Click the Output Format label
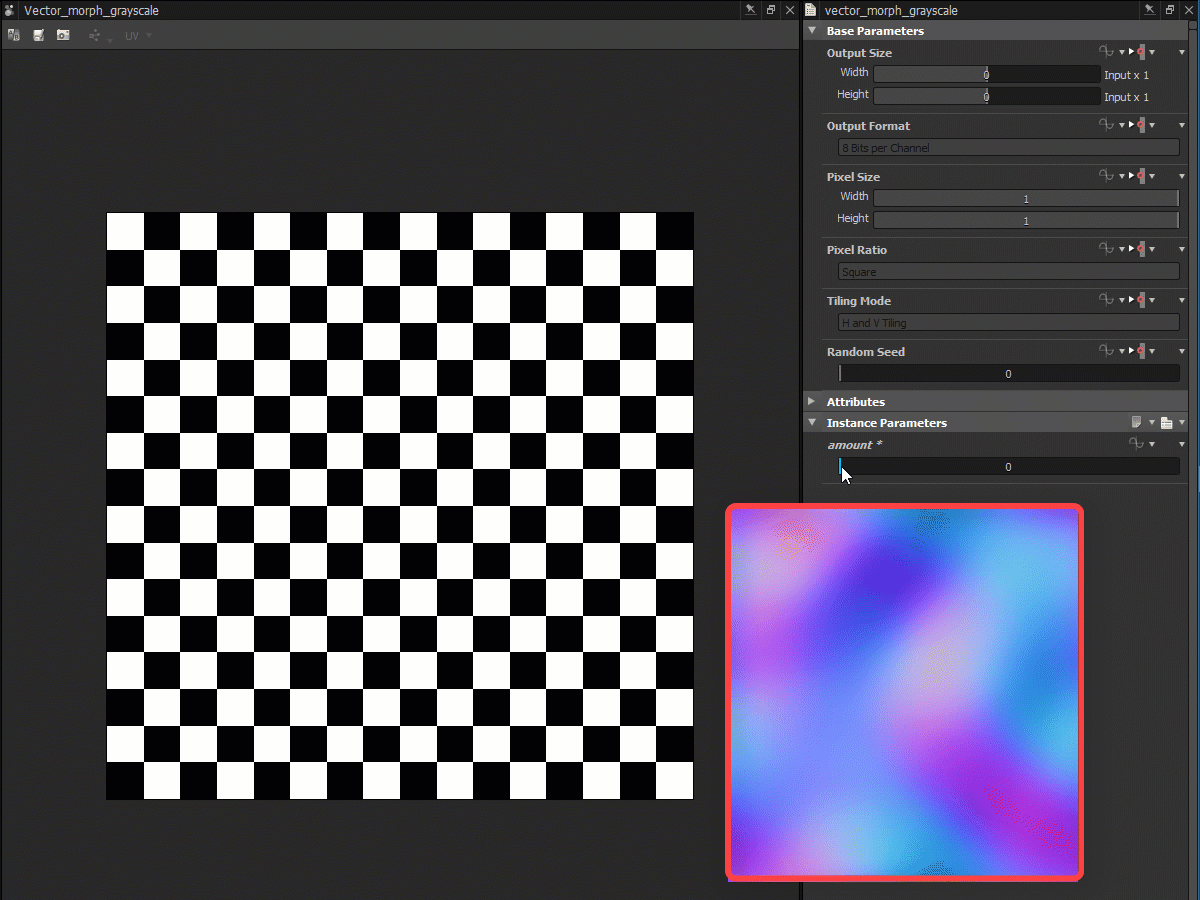 tap(868, 126)
